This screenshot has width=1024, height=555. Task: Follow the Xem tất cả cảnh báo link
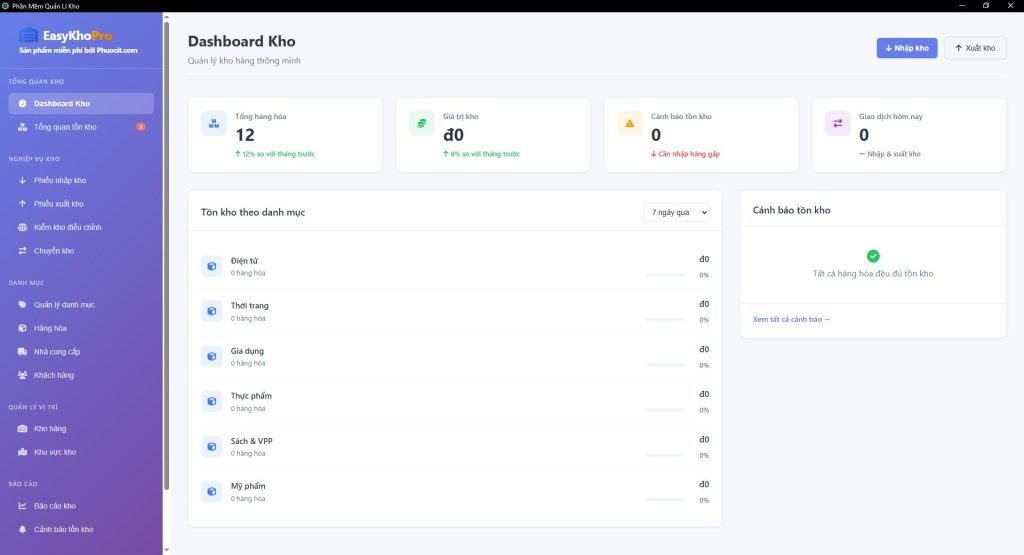[x=791, y=319]
